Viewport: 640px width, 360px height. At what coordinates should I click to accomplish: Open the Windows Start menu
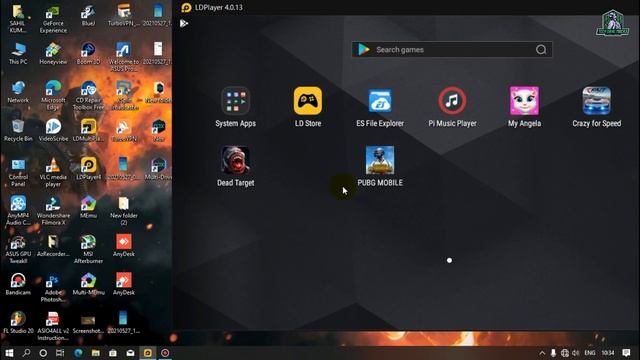[9, 353]
